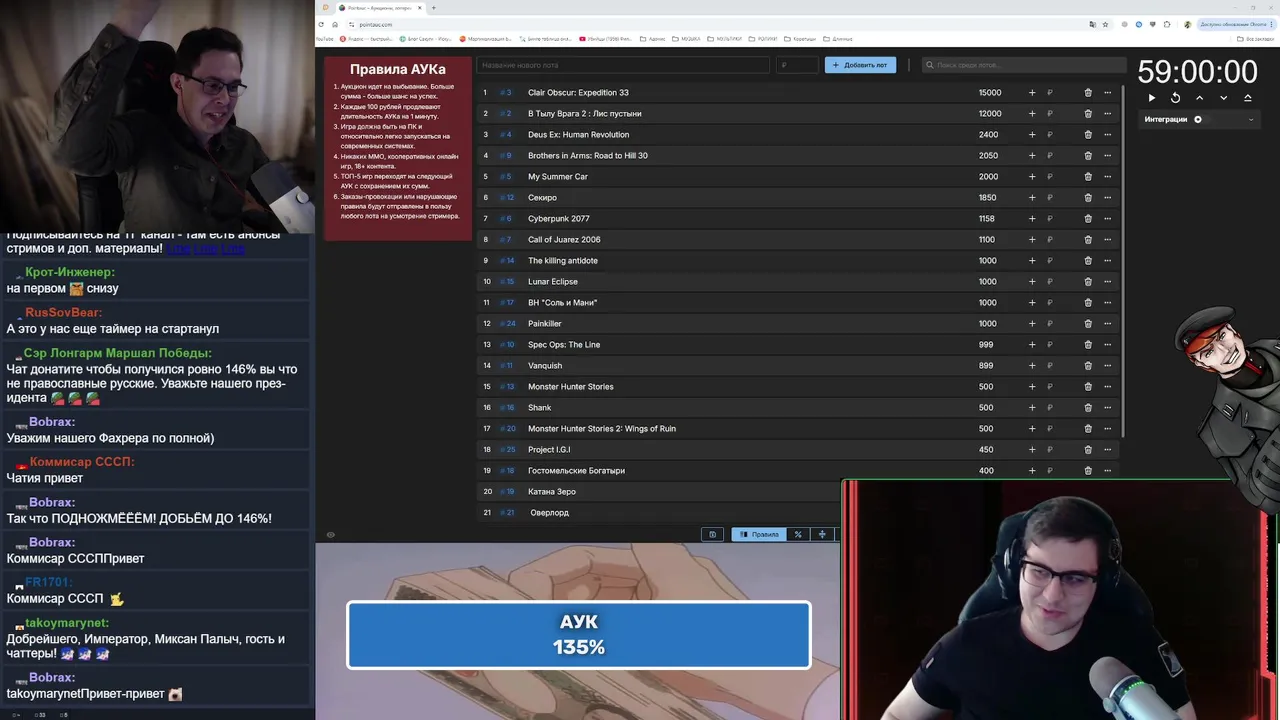The height and width of the screenshot is (720, 1280).
Task: Open more options for Deus Ex: Human Revolution
Action: point(1107,135)
